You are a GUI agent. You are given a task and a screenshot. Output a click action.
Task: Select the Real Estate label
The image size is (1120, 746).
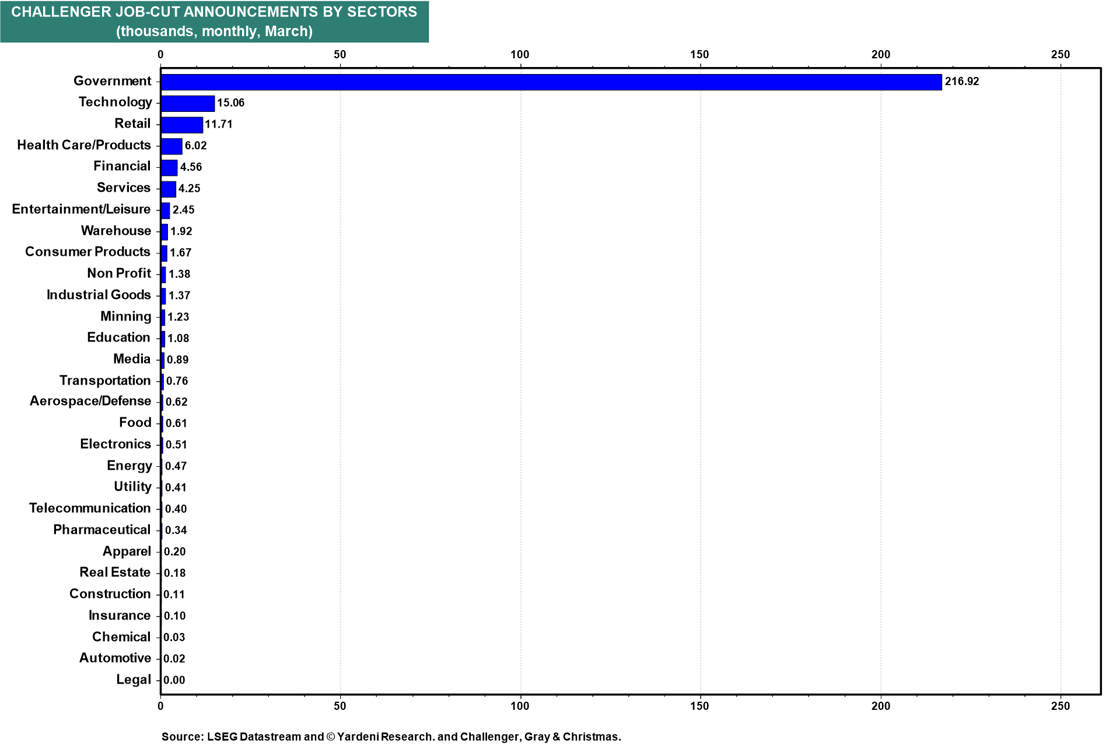pos(115,572)
